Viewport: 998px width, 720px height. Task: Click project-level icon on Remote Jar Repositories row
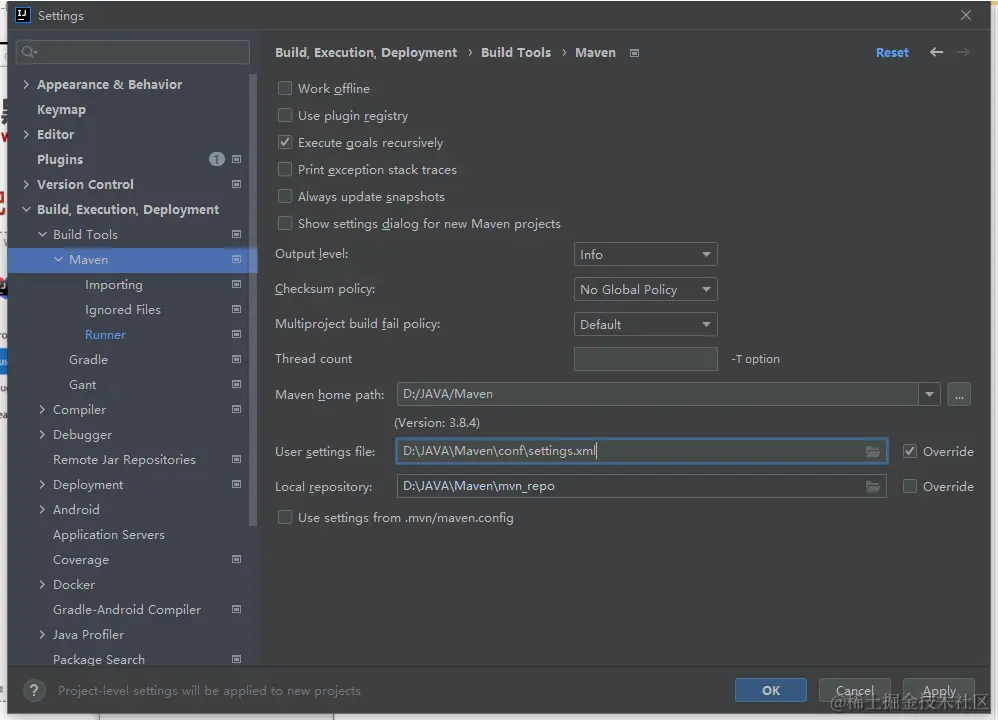(x=236, y=459)
